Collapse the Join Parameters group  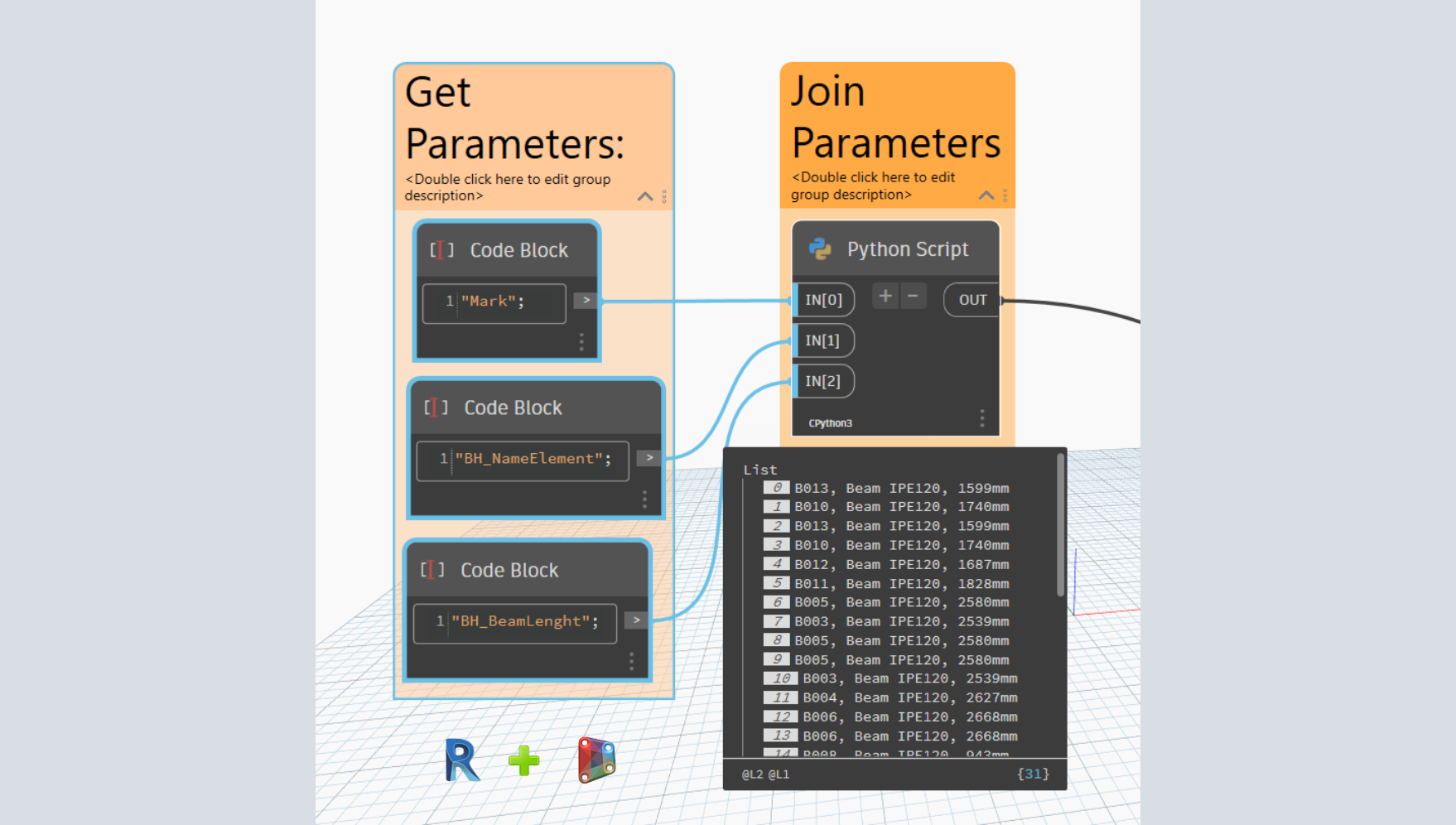point(986,195)
